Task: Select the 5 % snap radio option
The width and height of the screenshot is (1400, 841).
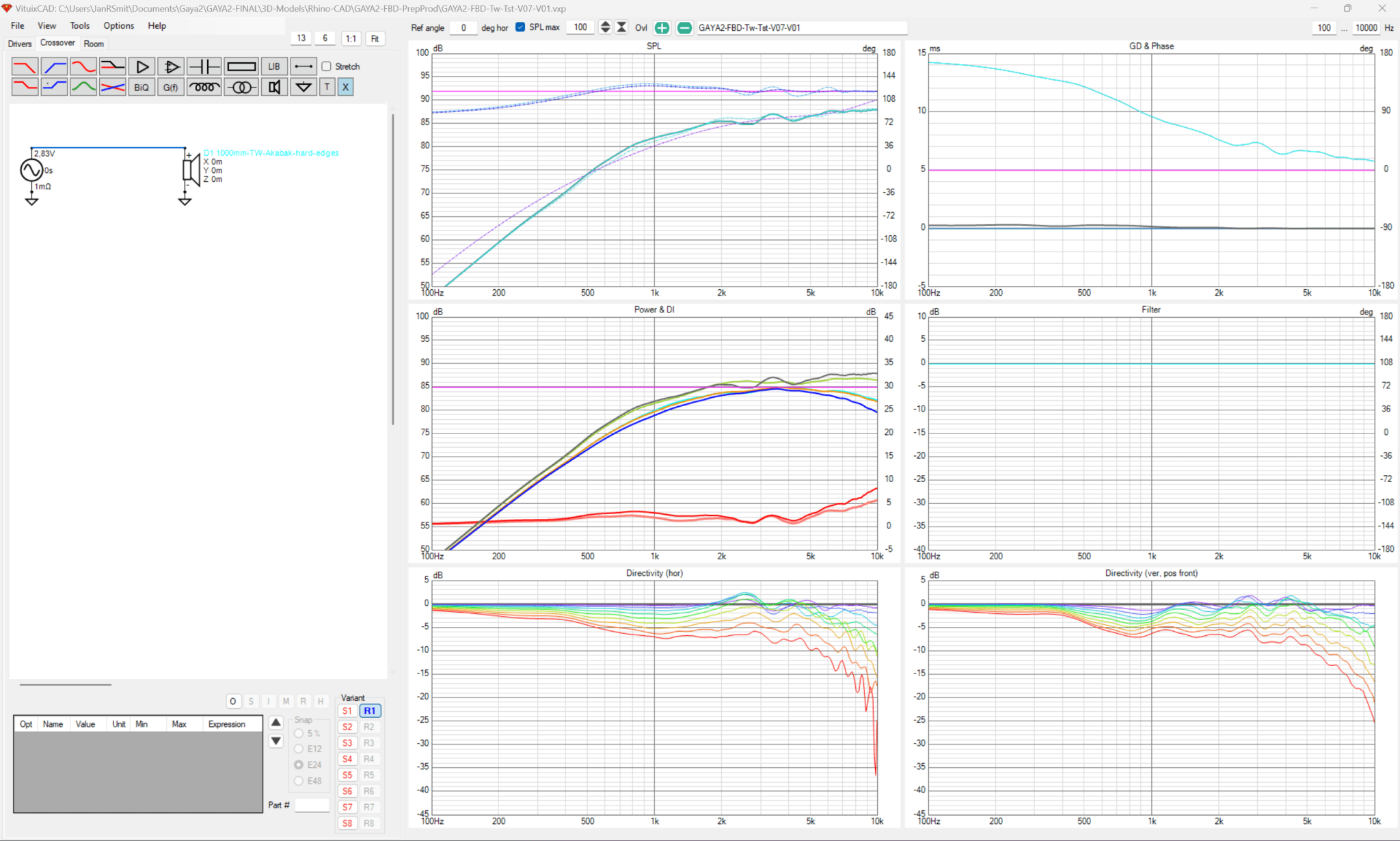Action: coord(299,733)
